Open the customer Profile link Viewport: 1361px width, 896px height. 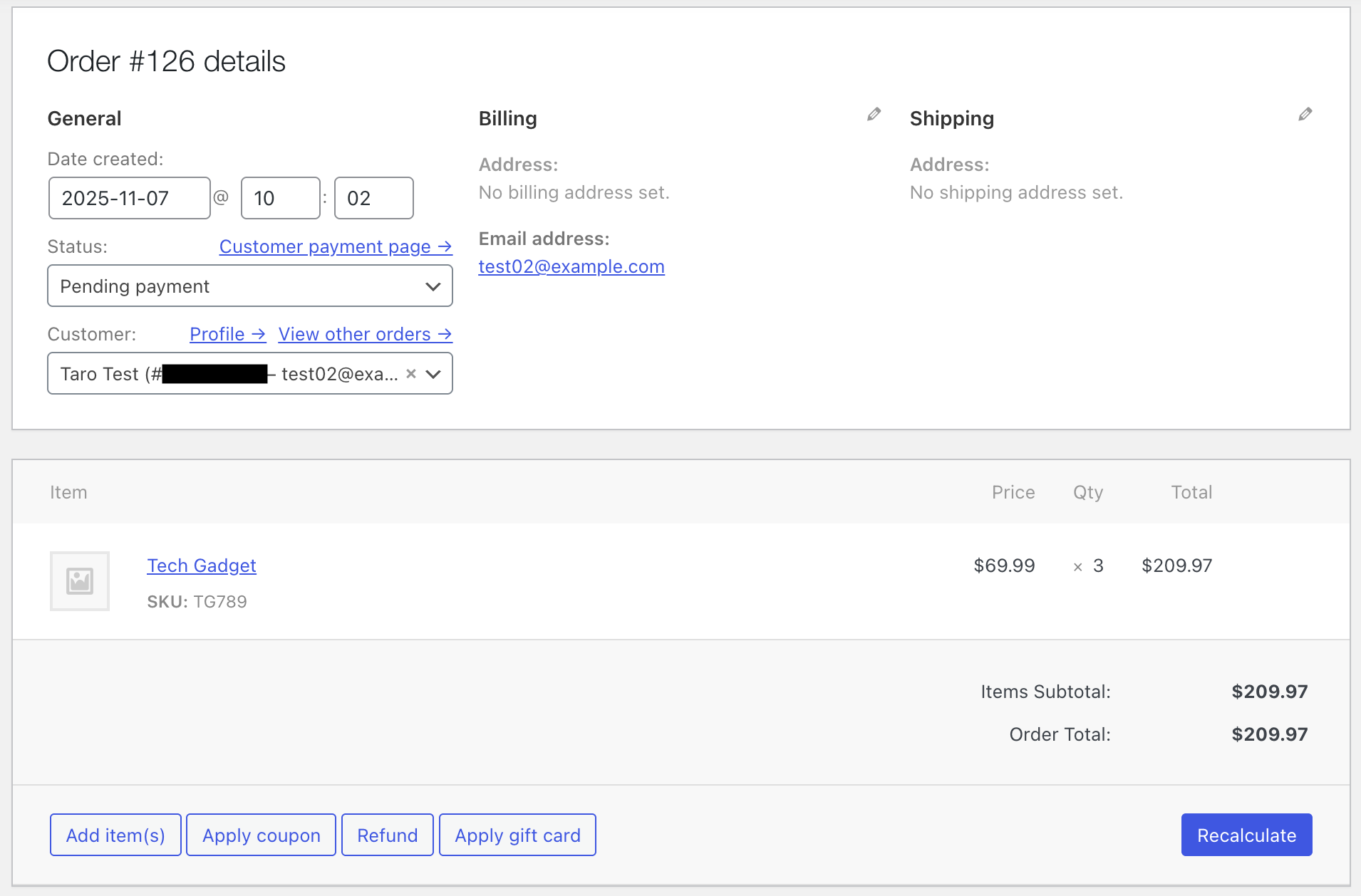click(227, 334)
